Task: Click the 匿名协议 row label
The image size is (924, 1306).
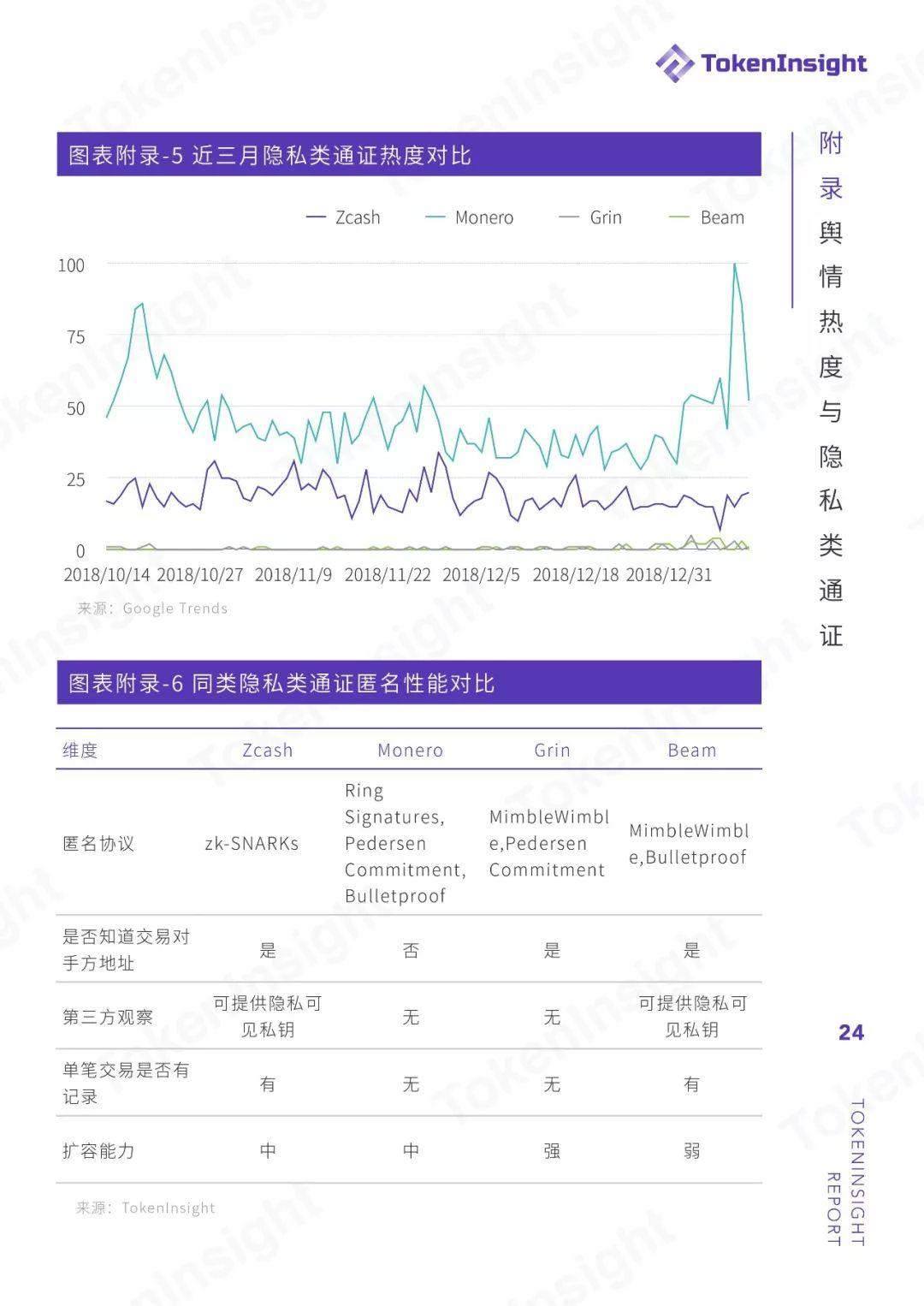Action: point(98,844)
